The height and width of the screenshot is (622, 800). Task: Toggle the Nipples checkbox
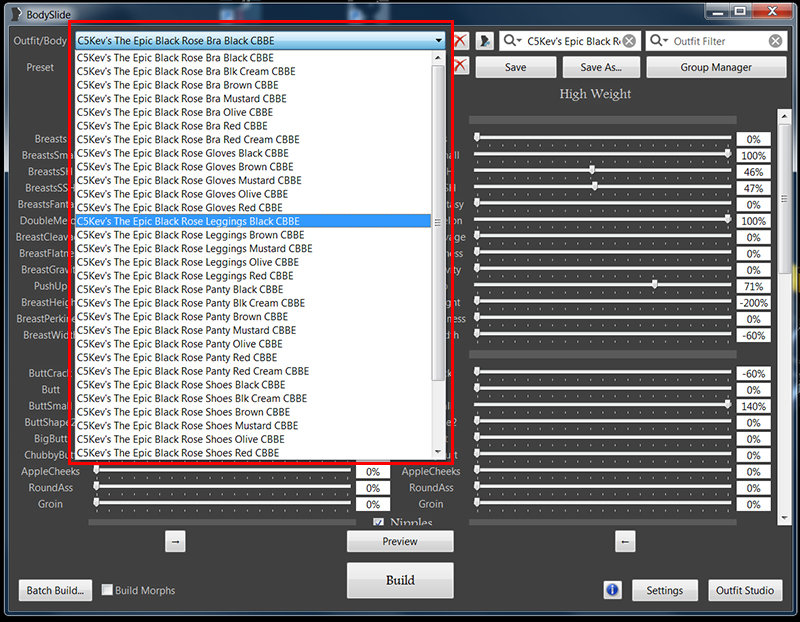(378, 523)
